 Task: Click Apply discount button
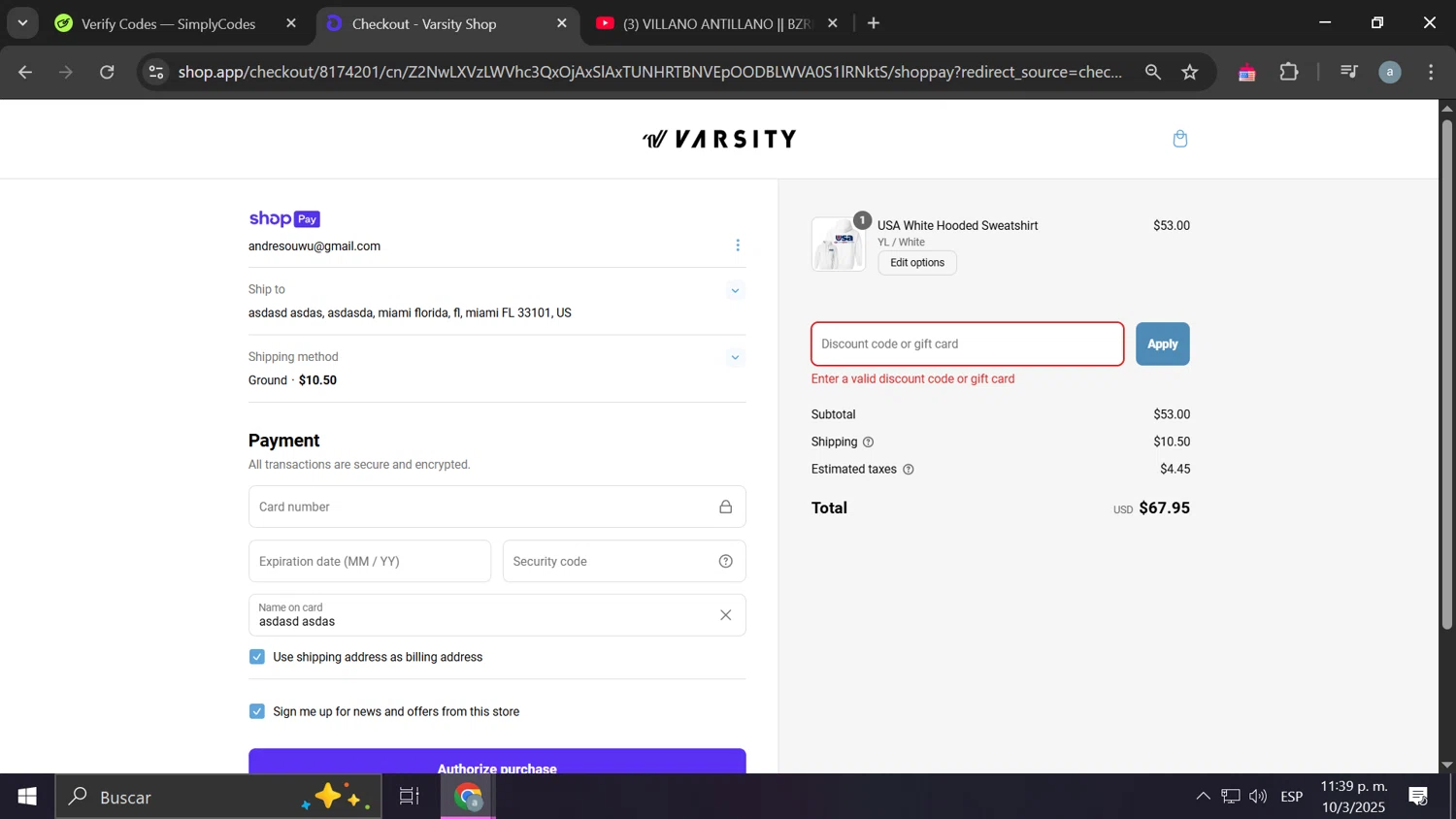click(1162, 344)
